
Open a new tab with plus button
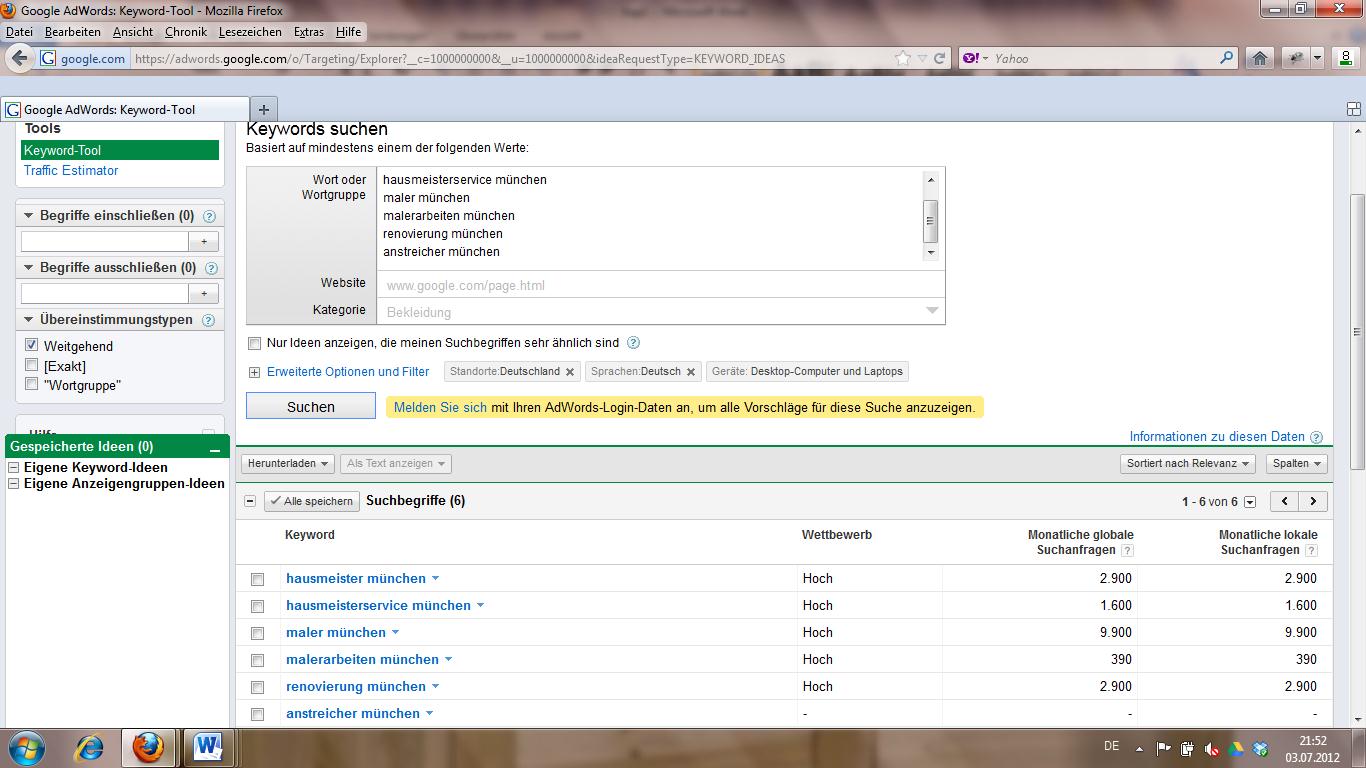click(x=264, y=109)
